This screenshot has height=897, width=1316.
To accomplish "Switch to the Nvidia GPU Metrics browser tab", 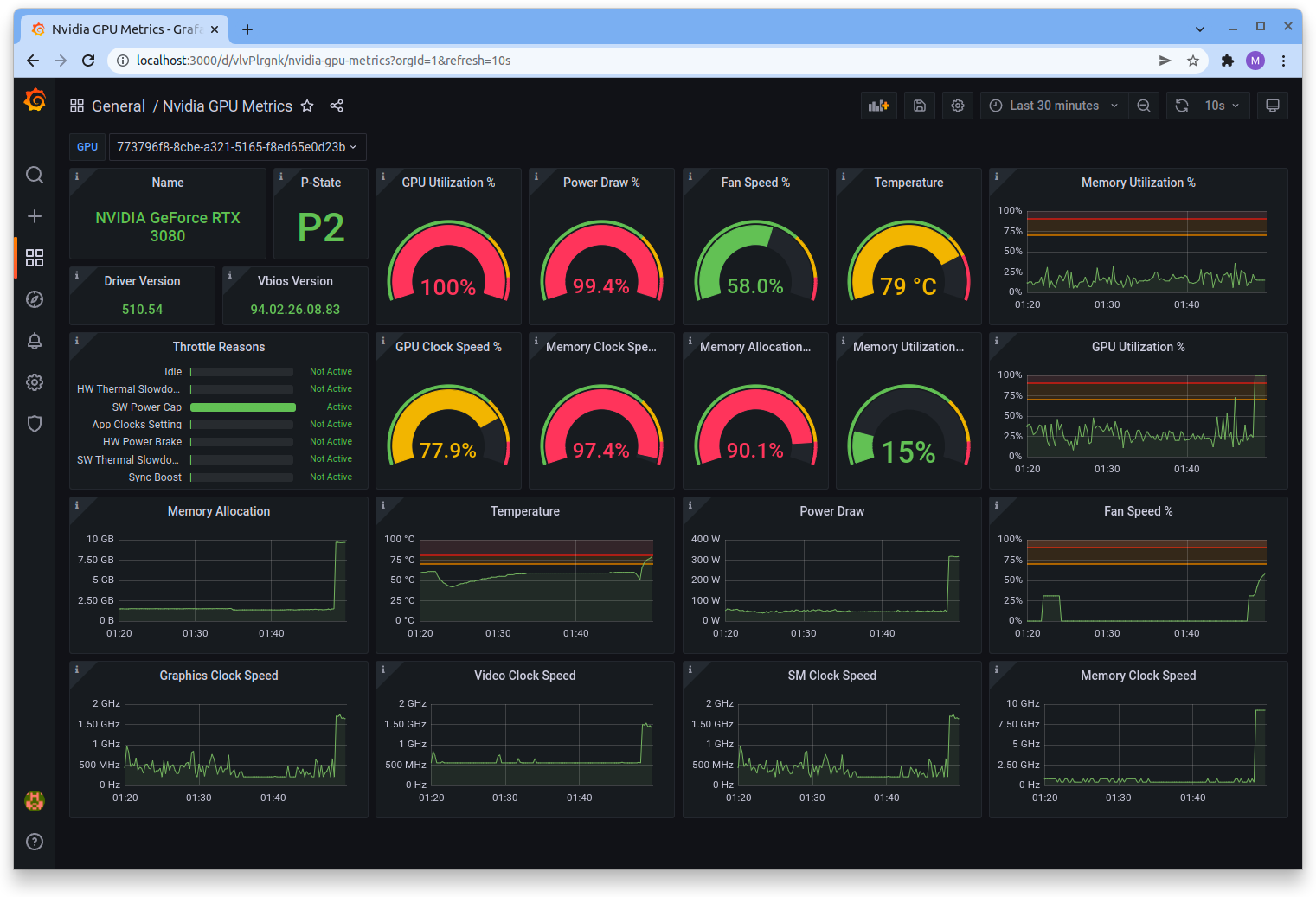I will 125,29.
